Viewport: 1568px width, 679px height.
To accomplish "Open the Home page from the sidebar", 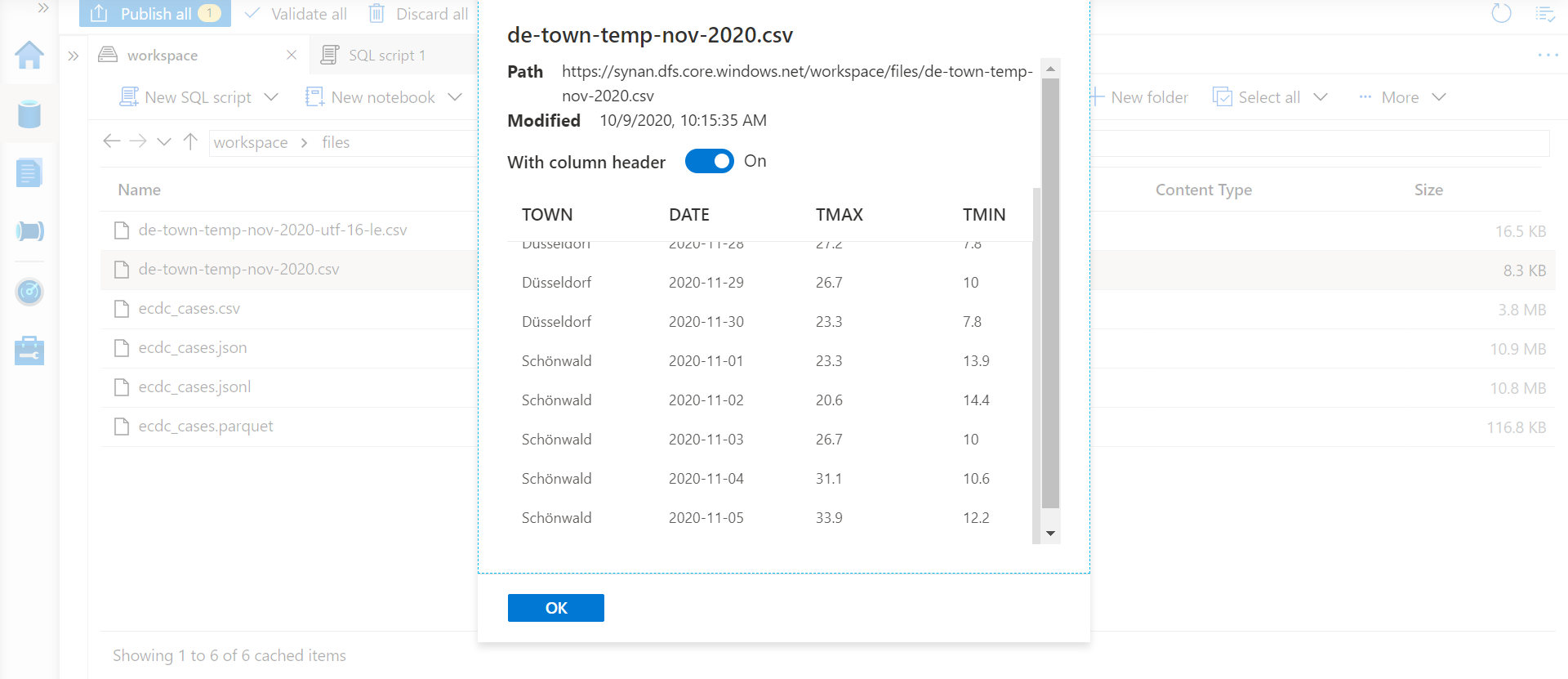I will pos(29,56).
